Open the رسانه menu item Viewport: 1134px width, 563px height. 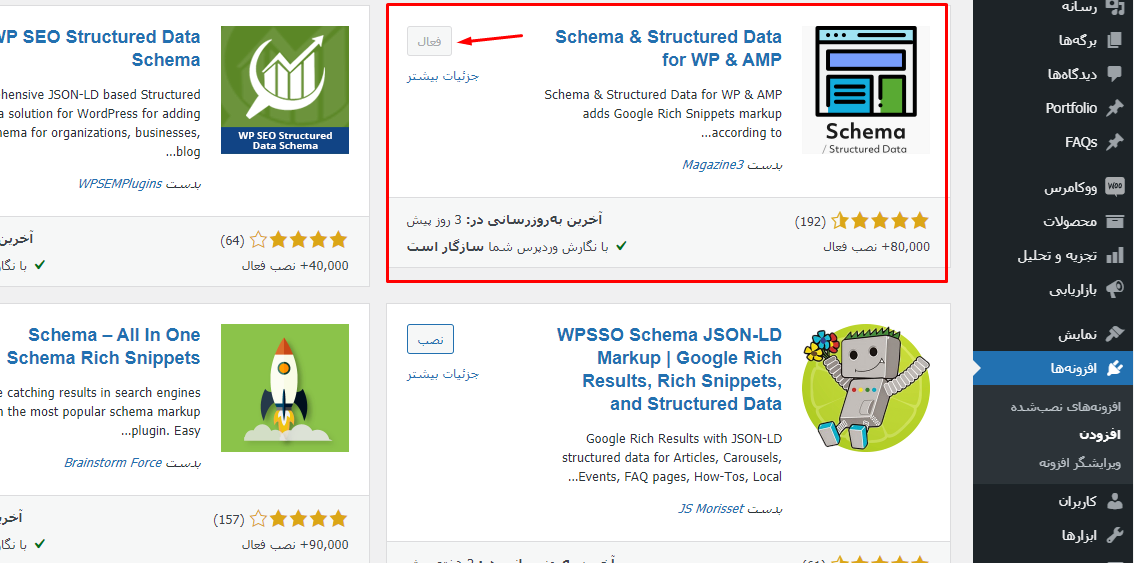1053,7
